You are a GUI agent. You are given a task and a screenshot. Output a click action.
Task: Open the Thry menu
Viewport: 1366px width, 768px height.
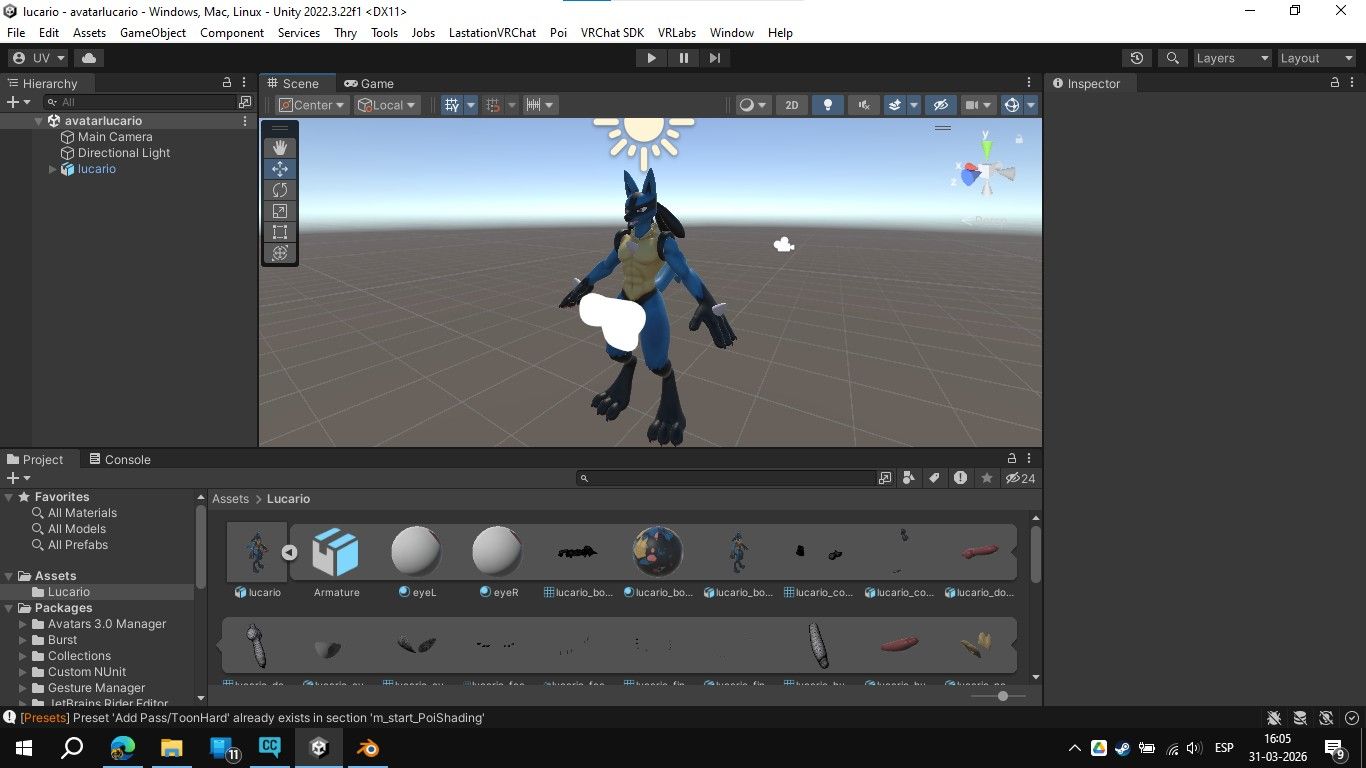pos(345,32)
